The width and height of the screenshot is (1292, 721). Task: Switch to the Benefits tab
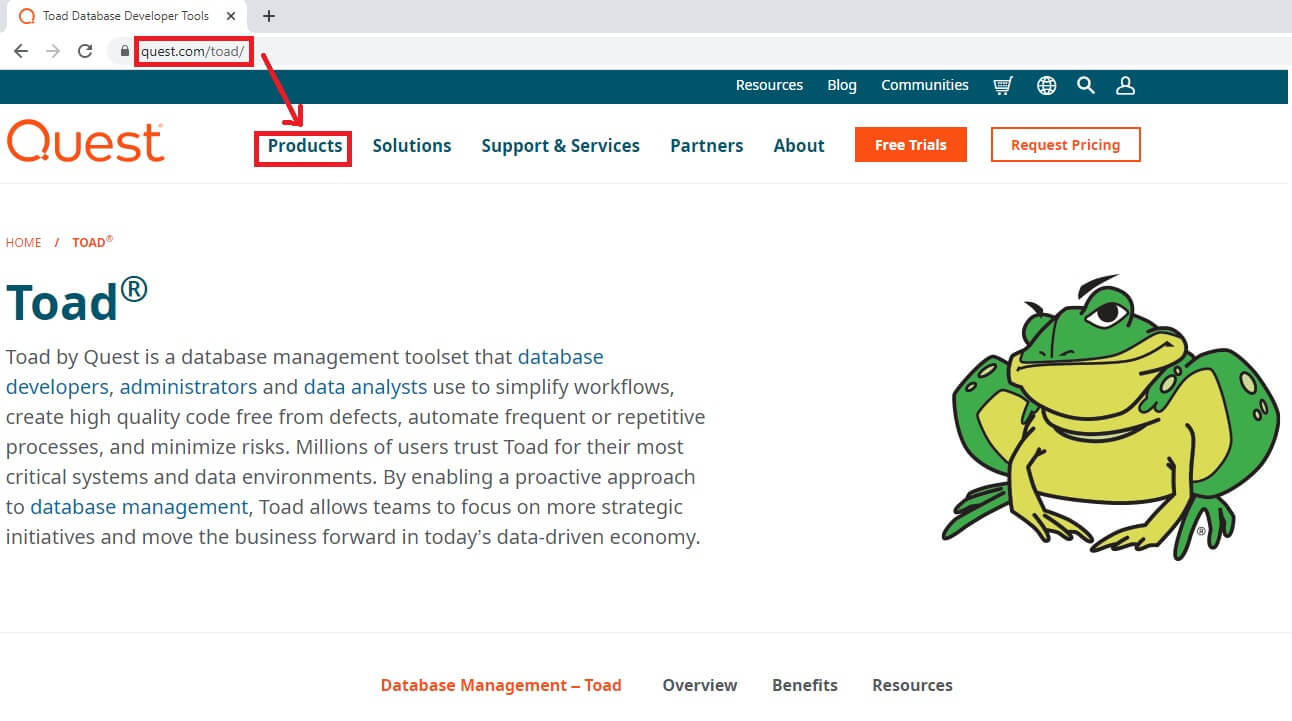tap(805, 686)
